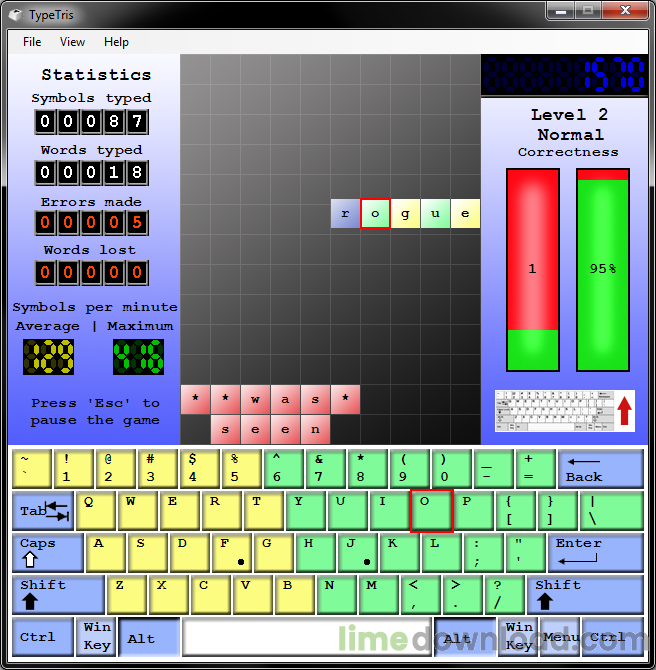This screenshot has height=670, width=656.
Task: Click the Enter key on keyboard
Action: tap(596, 552)
